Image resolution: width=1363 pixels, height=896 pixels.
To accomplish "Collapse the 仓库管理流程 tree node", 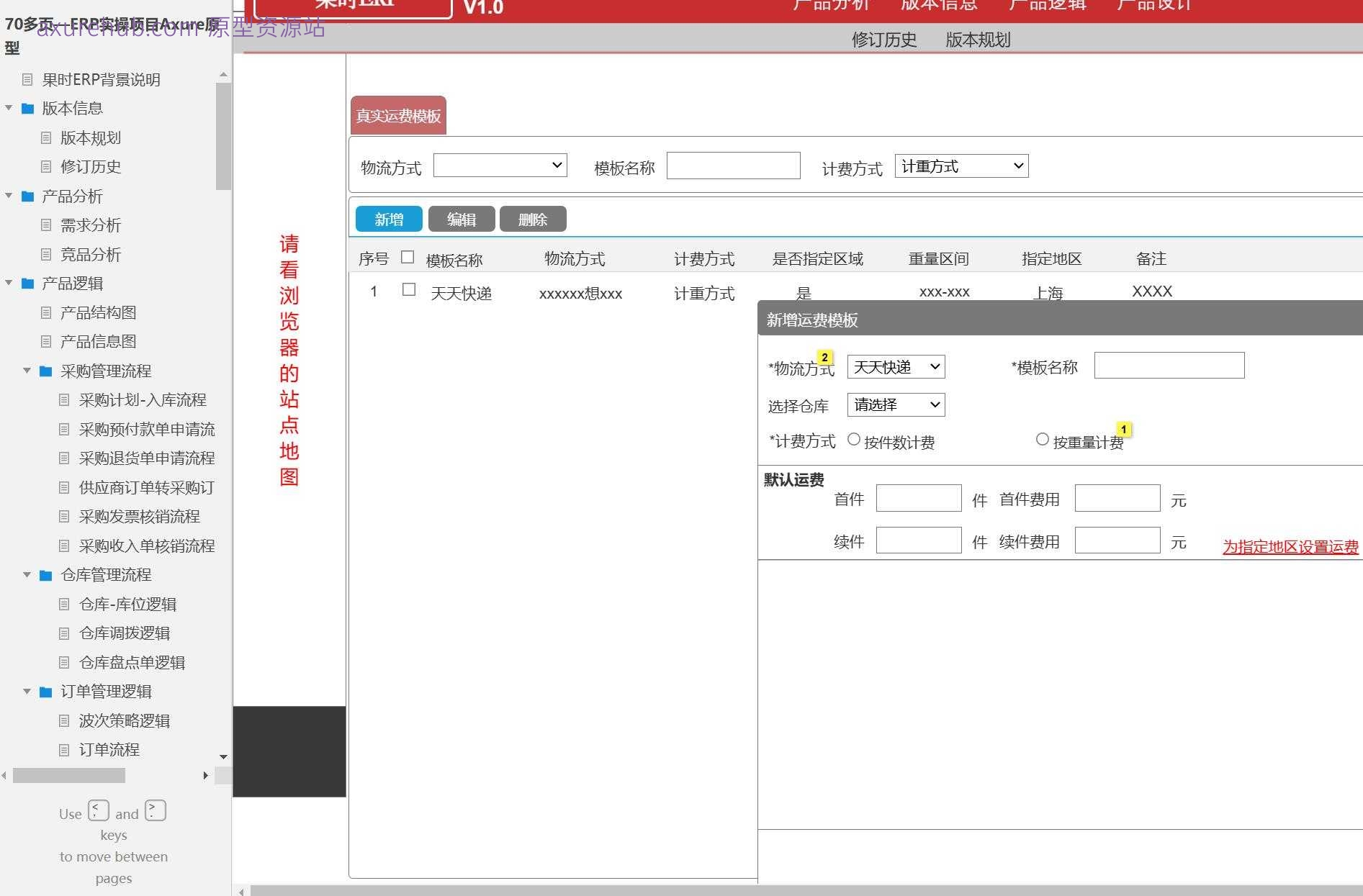I will coord(27,574).
